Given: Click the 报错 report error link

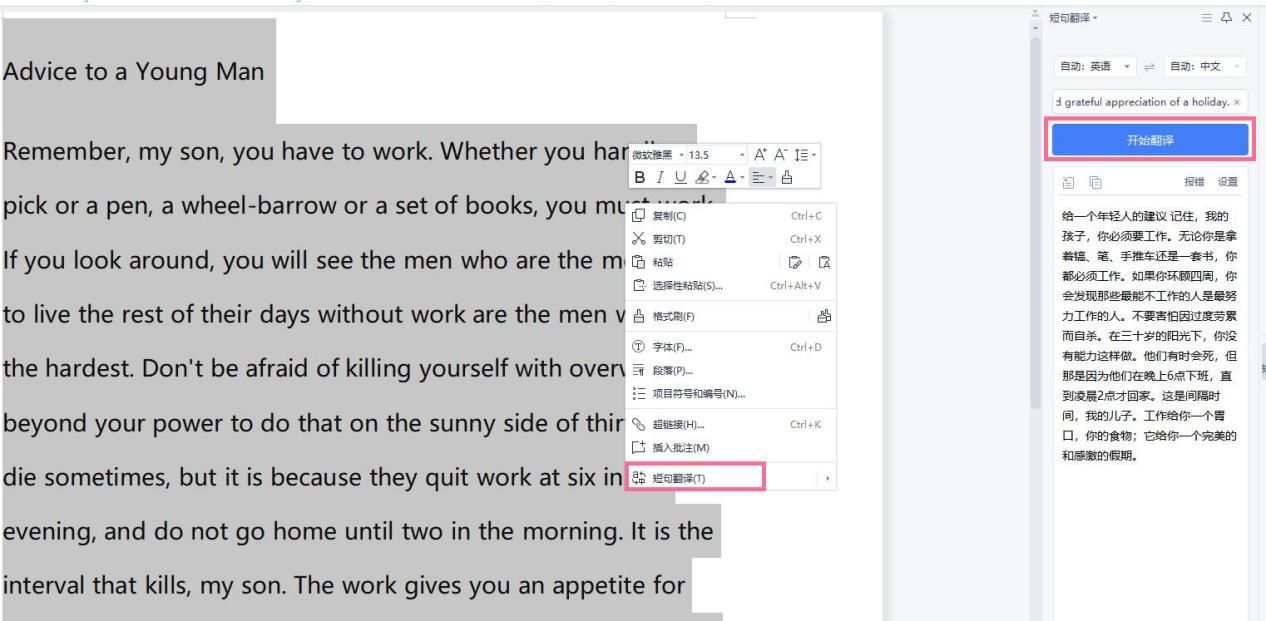Looking at the screenshot, I should point(1196,182).
